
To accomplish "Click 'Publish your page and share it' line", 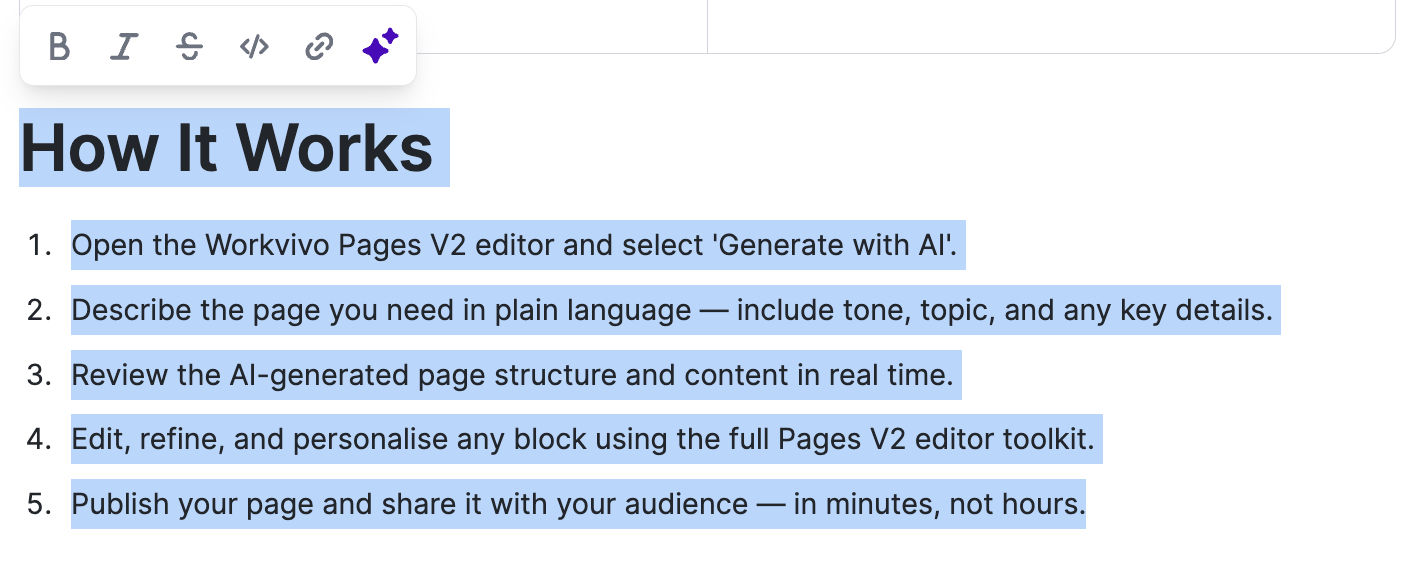I will click(578, 504).
